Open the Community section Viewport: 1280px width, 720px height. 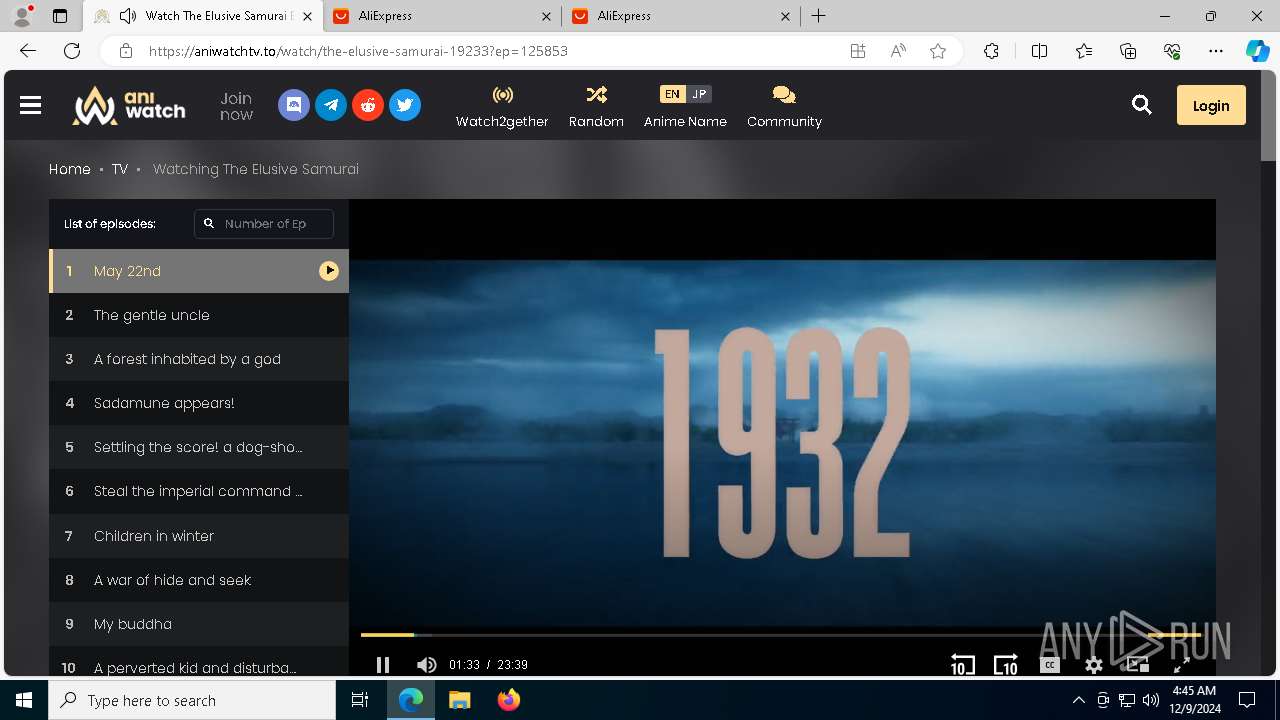point(784,106)
